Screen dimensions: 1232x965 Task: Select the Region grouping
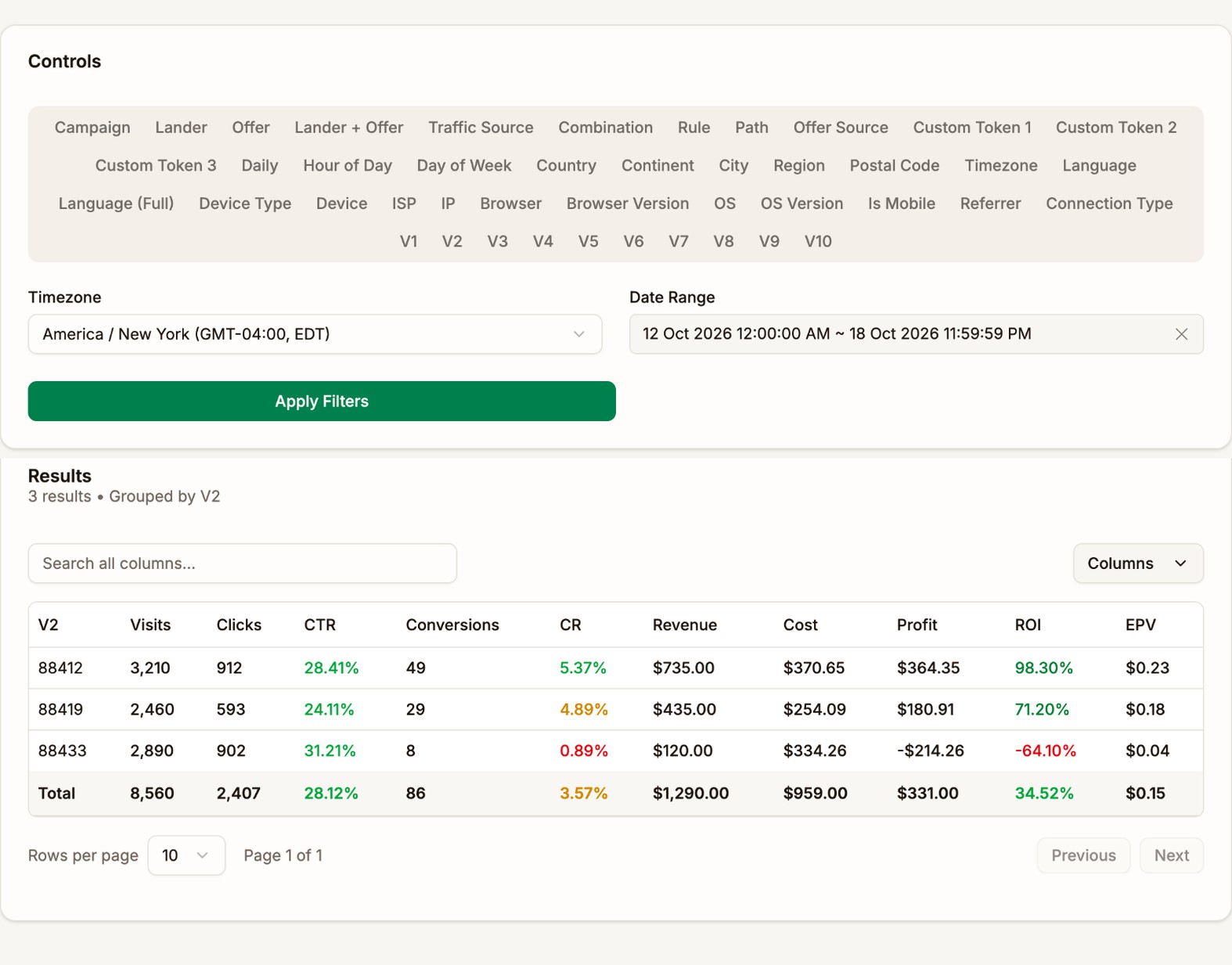tap(799, 166)
